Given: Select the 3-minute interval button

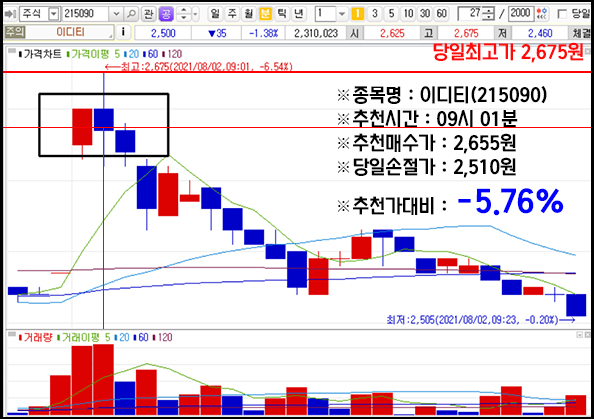Looking at the screenshot, I should [375, 14].
